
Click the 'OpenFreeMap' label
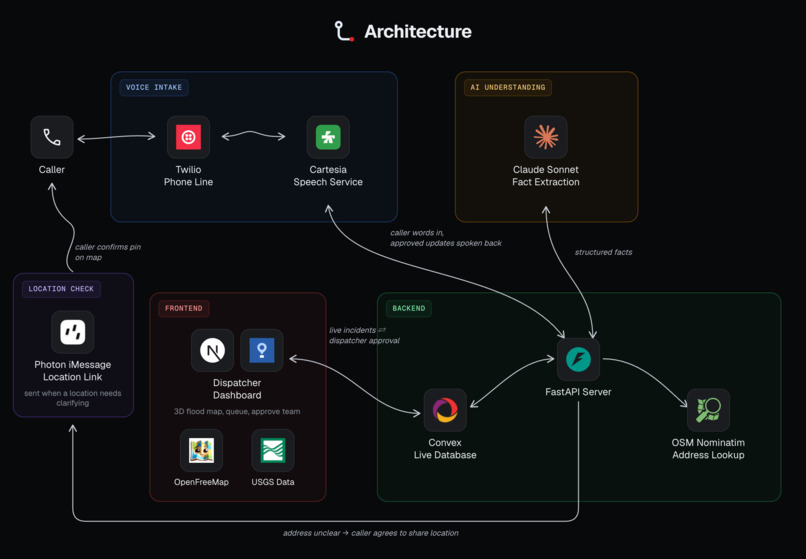coord(202,482)
